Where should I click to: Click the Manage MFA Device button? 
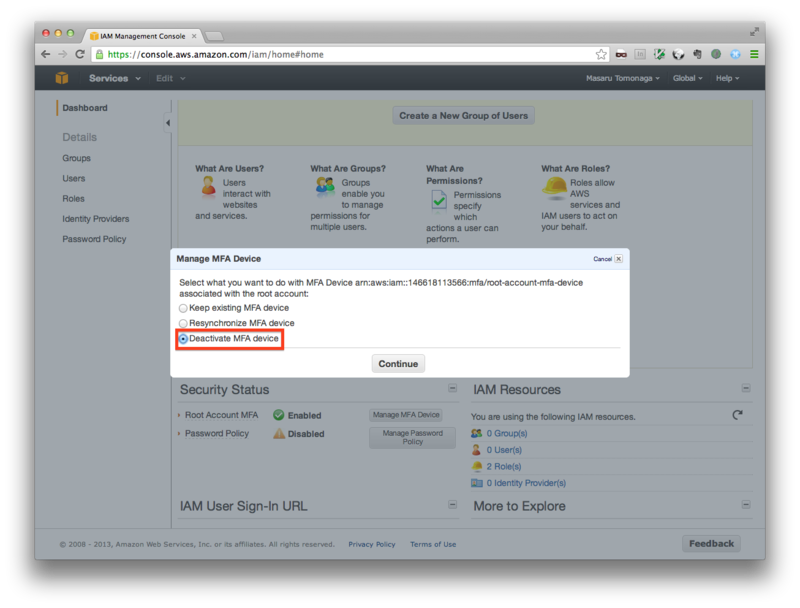tap(406, 415)
